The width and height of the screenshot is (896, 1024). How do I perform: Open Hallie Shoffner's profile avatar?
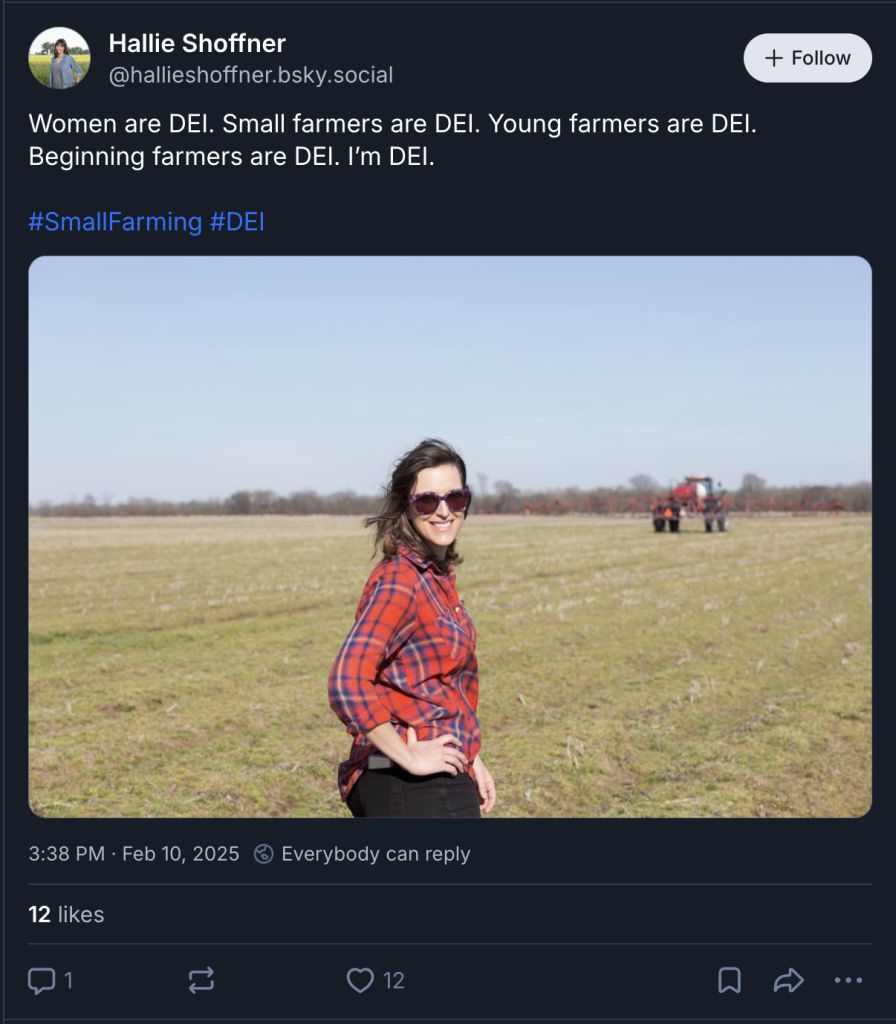click(x=59, y=58)
